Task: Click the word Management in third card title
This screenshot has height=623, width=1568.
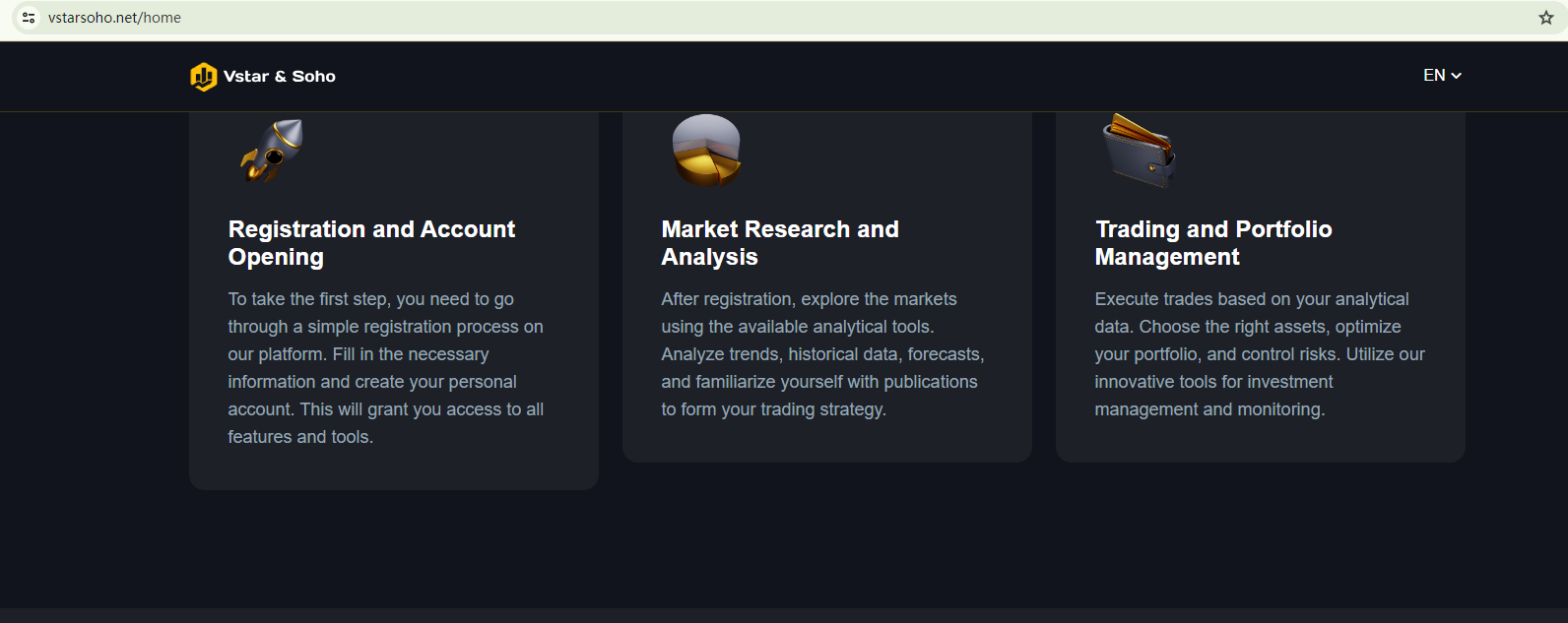Action: 1167,257
